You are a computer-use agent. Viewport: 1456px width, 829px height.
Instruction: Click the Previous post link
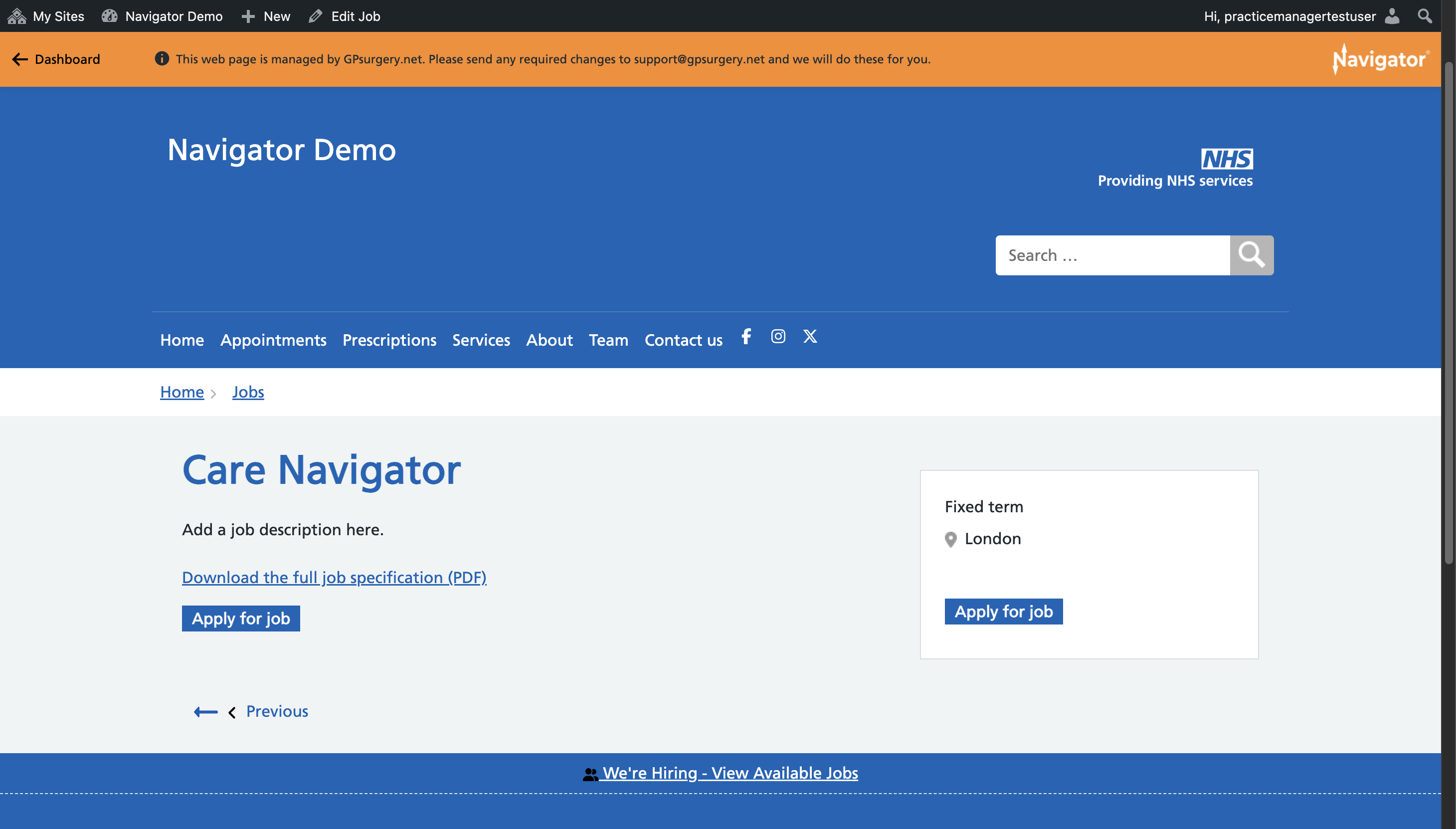277,711
